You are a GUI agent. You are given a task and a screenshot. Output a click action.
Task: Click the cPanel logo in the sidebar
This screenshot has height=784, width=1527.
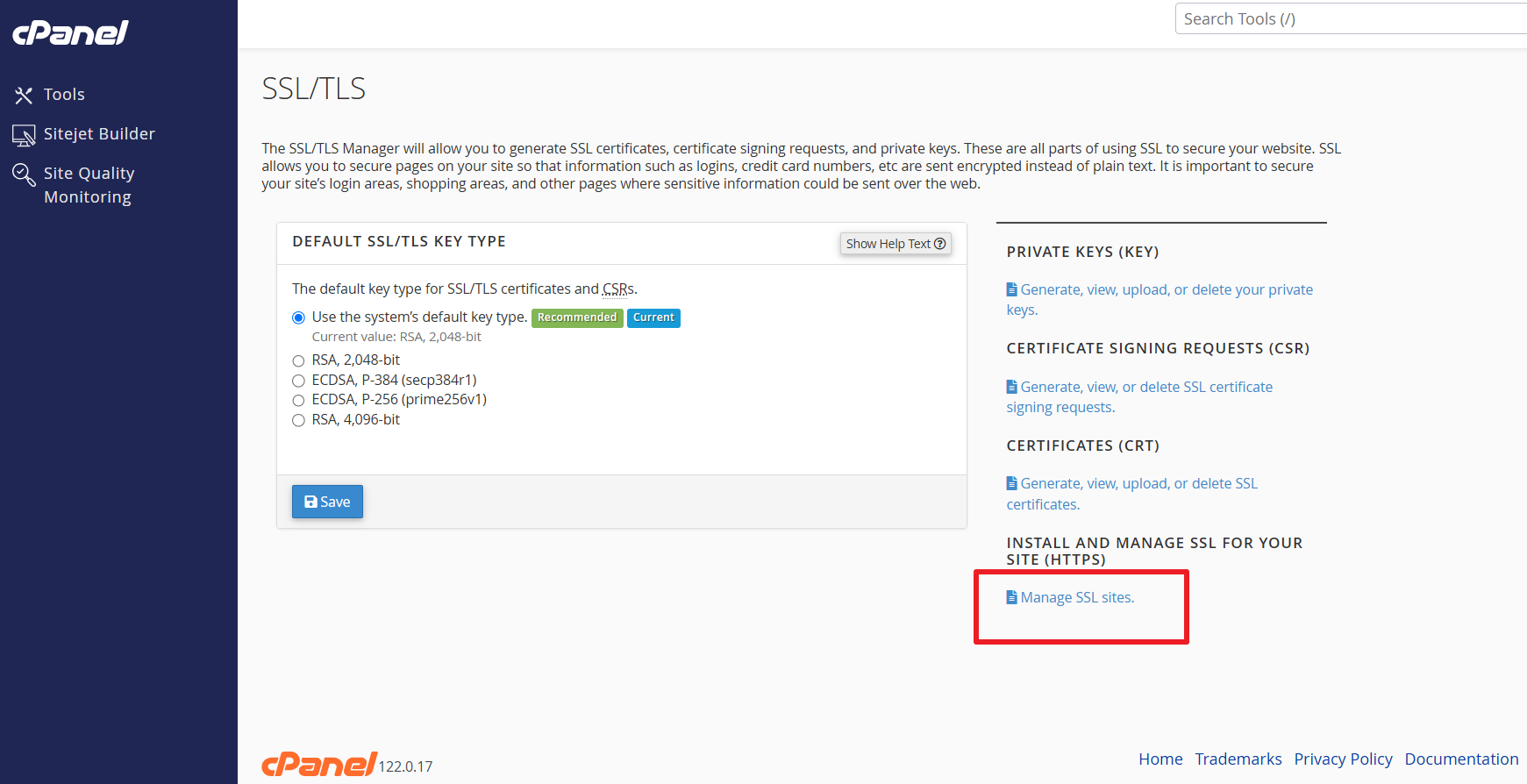coord(70,32)
